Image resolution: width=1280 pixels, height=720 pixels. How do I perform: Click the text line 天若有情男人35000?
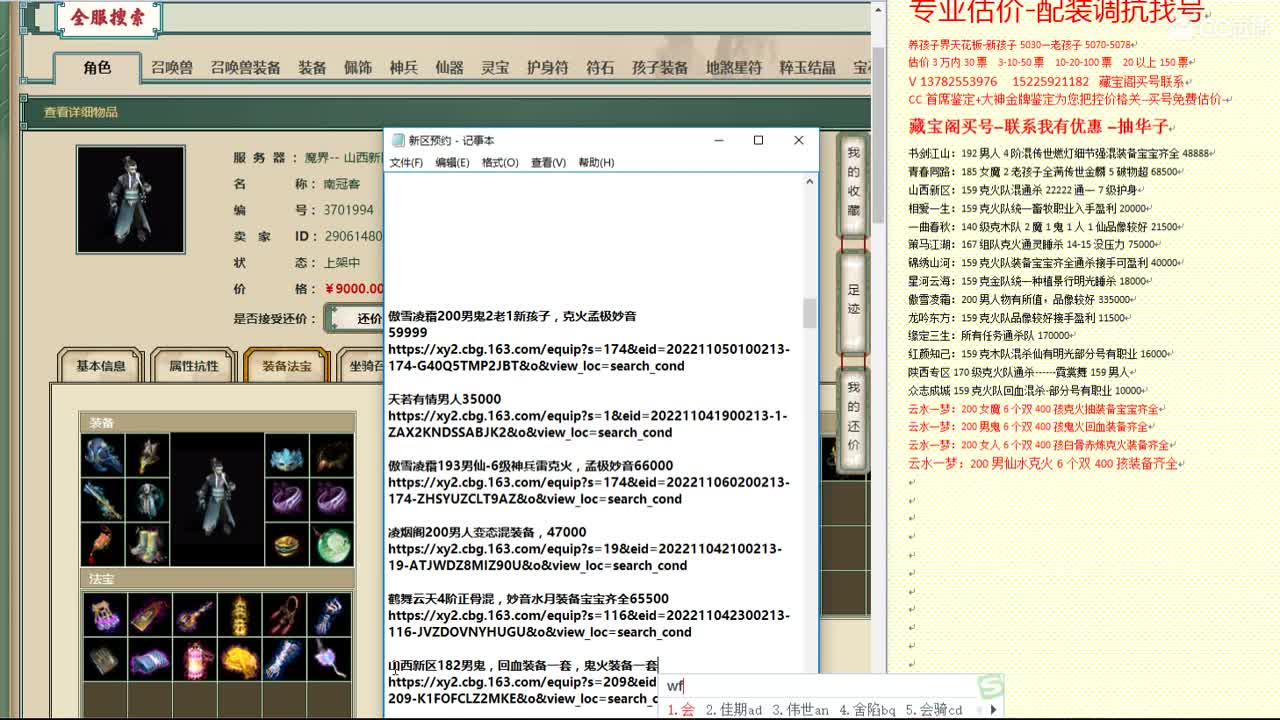[x=444, y=399]
